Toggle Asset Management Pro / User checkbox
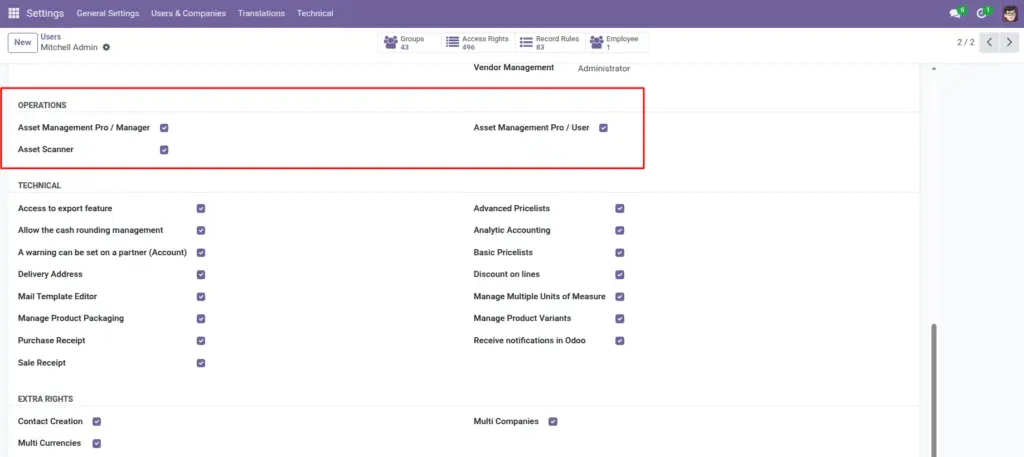The width and height of the screenshot is (1024, 457). click(603, 128)
